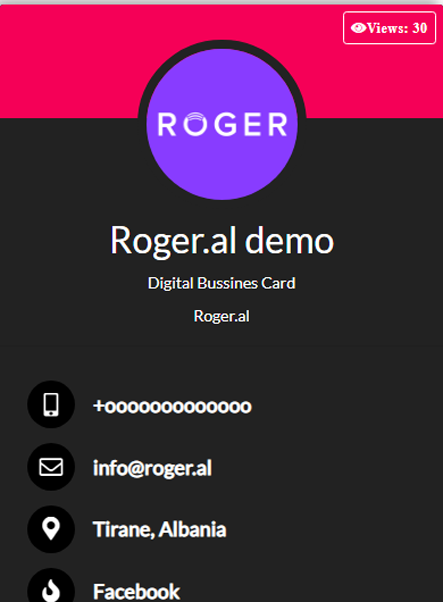Click the letter O with arc in logo
The width and height of the screenshot is (443, 602).
pos(196,124)
